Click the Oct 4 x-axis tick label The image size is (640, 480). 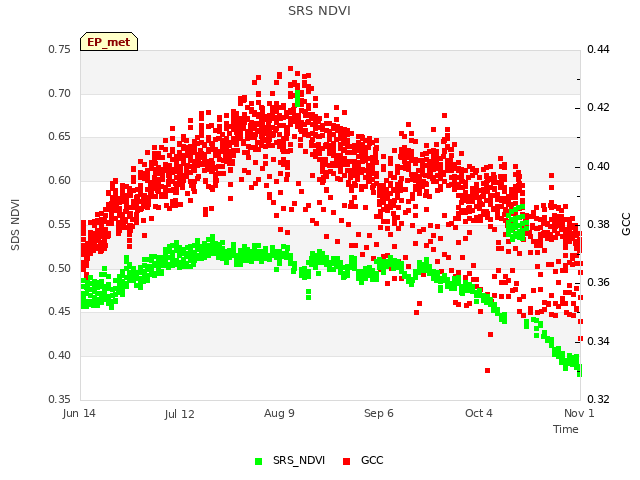click(479, 413)
